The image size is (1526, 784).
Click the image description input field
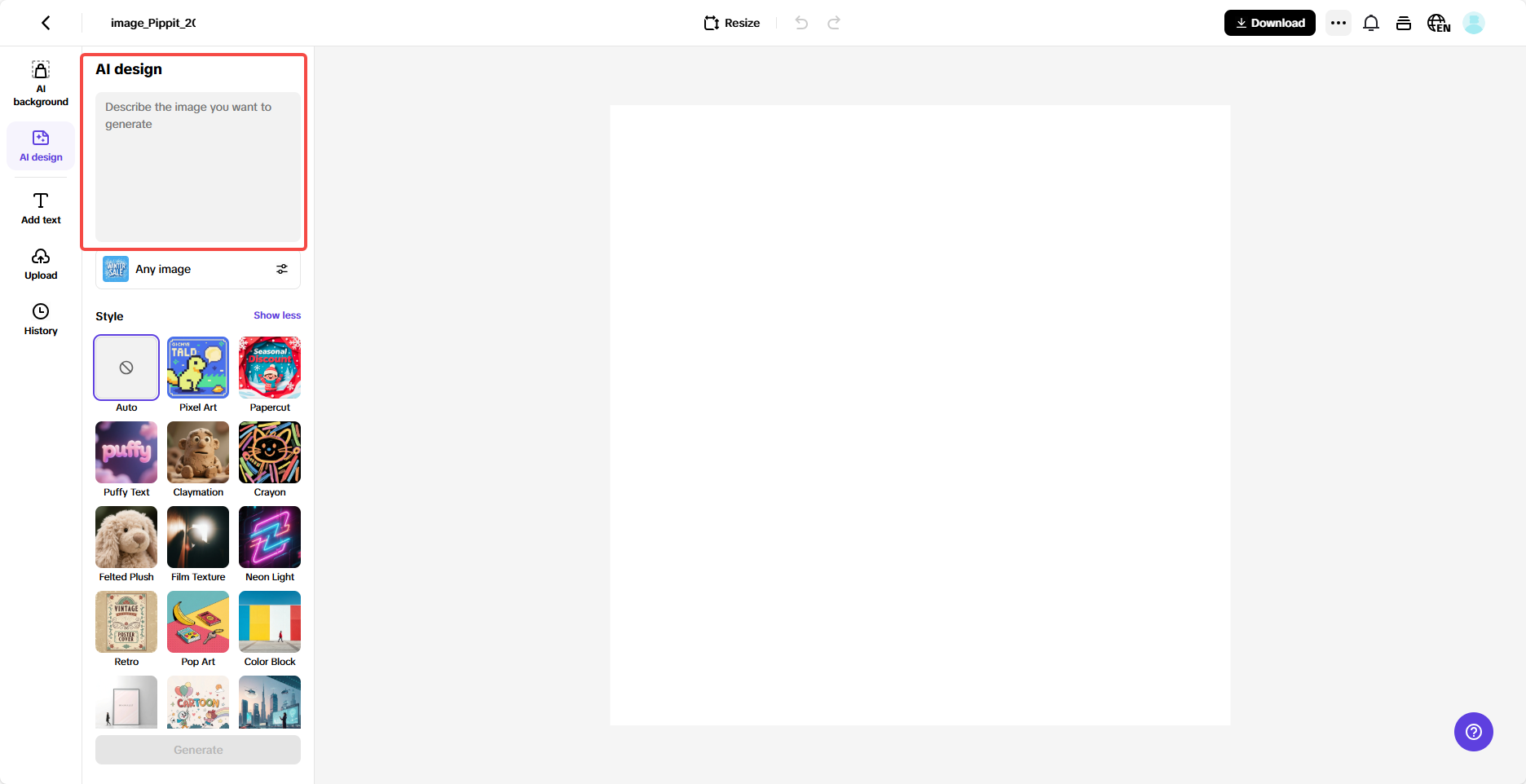(197, 163)
